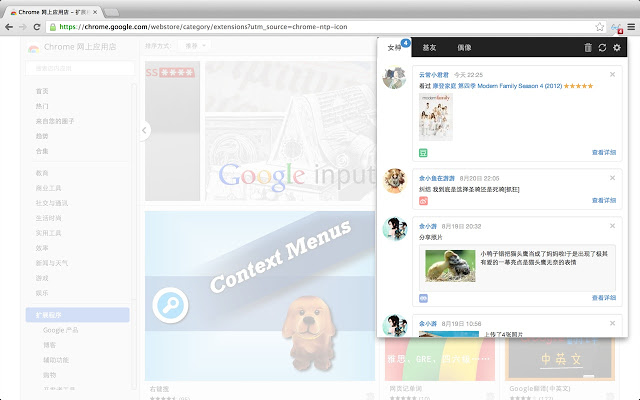The width and height of the screenshot is (640, 400).
Task: Select Google 产品 subcategory
Action: [x=60, y=330]
